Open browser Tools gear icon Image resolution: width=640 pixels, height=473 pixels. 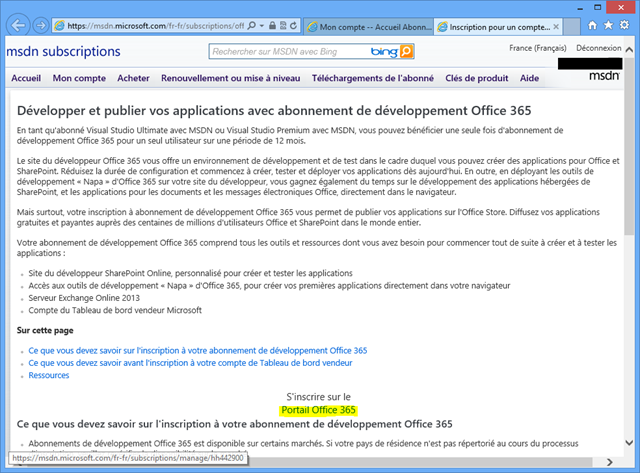click(x=624, y=25)
